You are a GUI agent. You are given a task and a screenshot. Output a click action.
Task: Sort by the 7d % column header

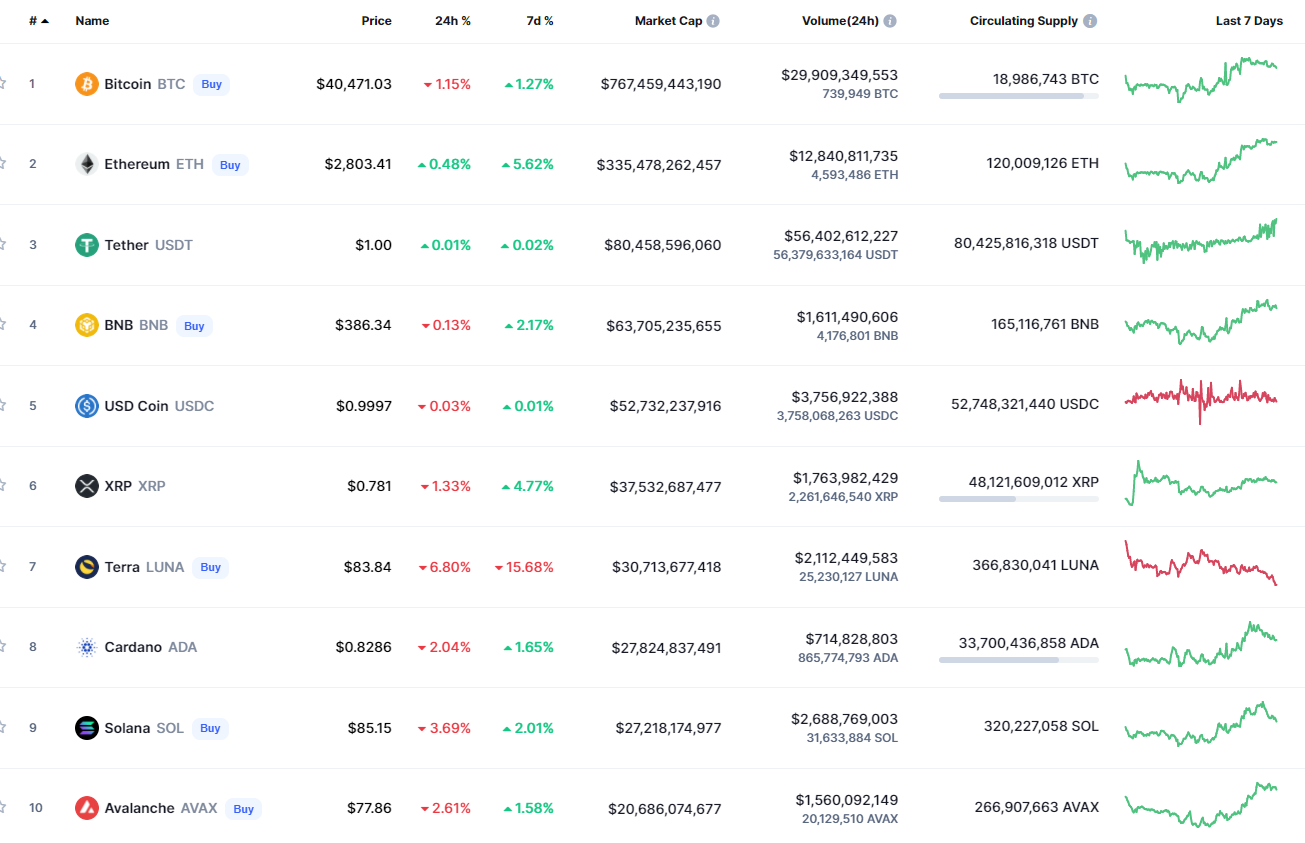pos(540,21)
